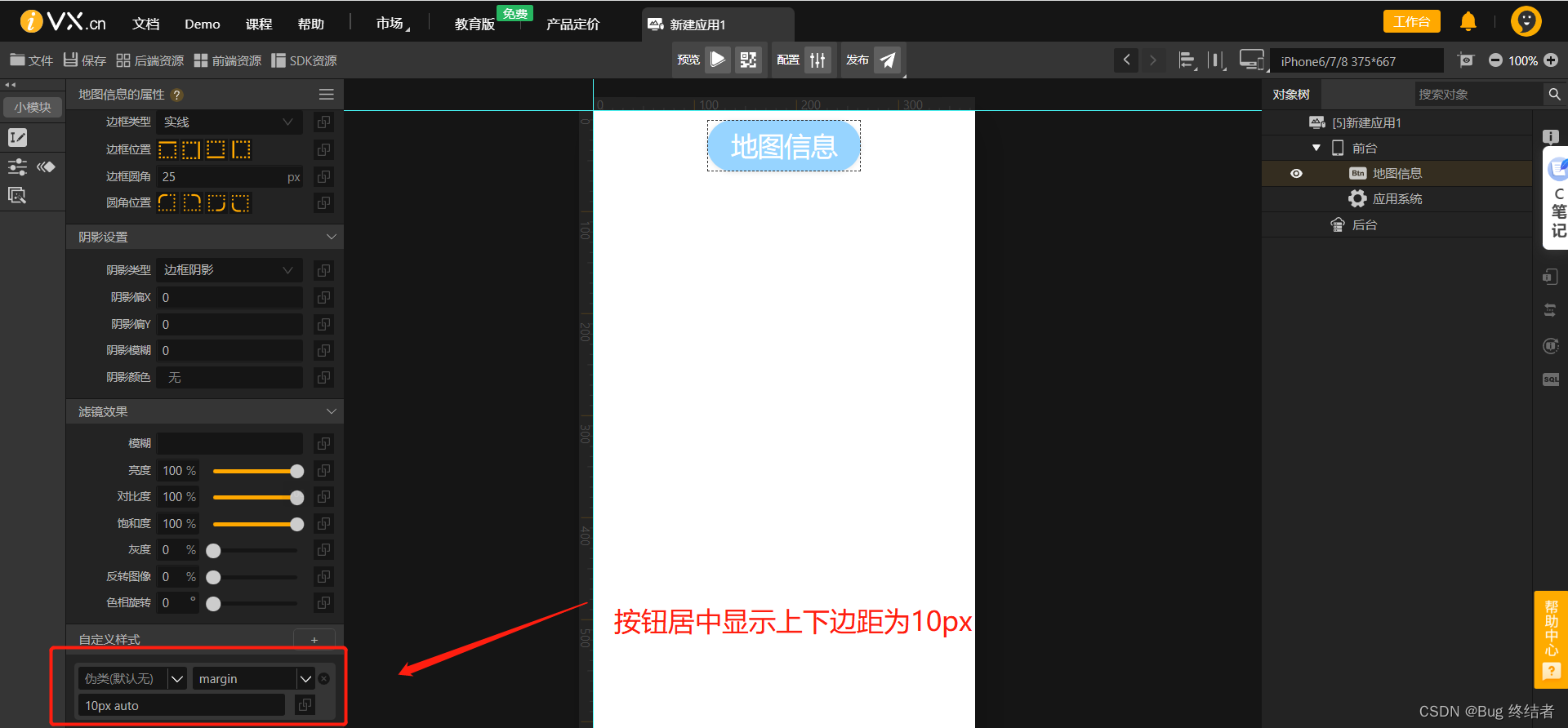The width and height of the screenshot is (1568, 728).
Task: Open the 课程 menu item
Action: 259,24
